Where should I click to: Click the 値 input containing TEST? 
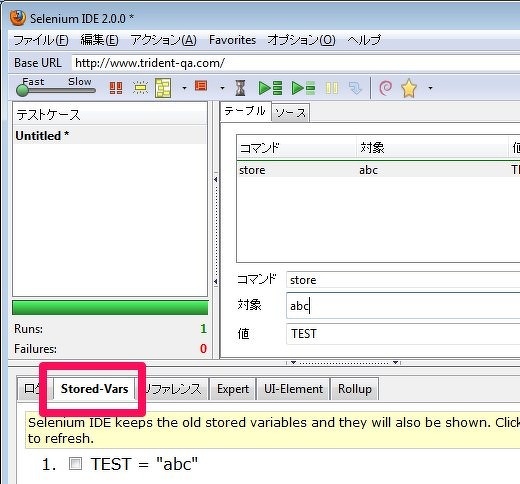[403, 334]
